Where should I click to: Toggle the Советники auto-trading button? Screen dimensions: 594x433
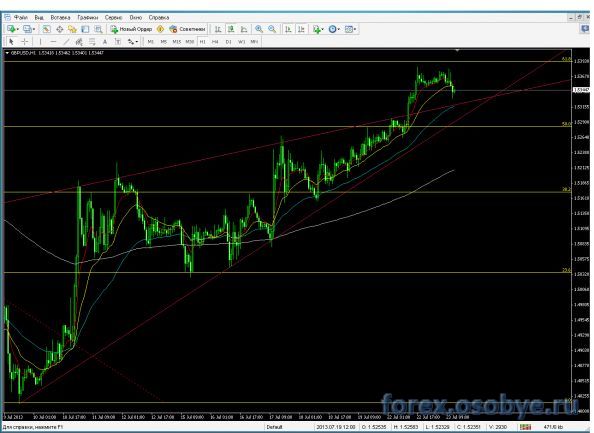pos(188,29)
